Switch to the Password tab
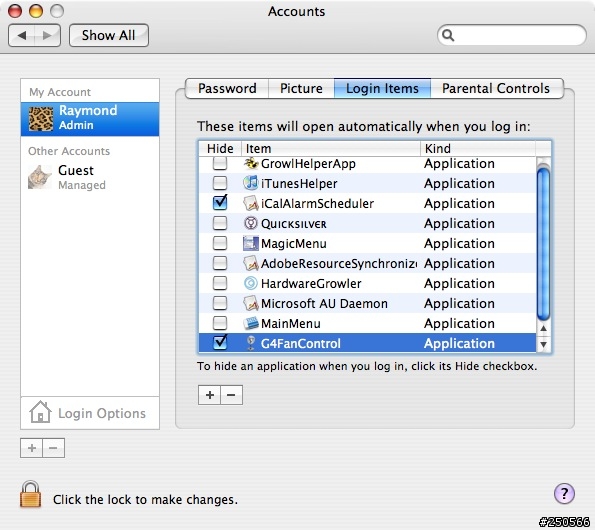Screen dimensions: 595x530 pyautogui.click(x=227, y=88)
